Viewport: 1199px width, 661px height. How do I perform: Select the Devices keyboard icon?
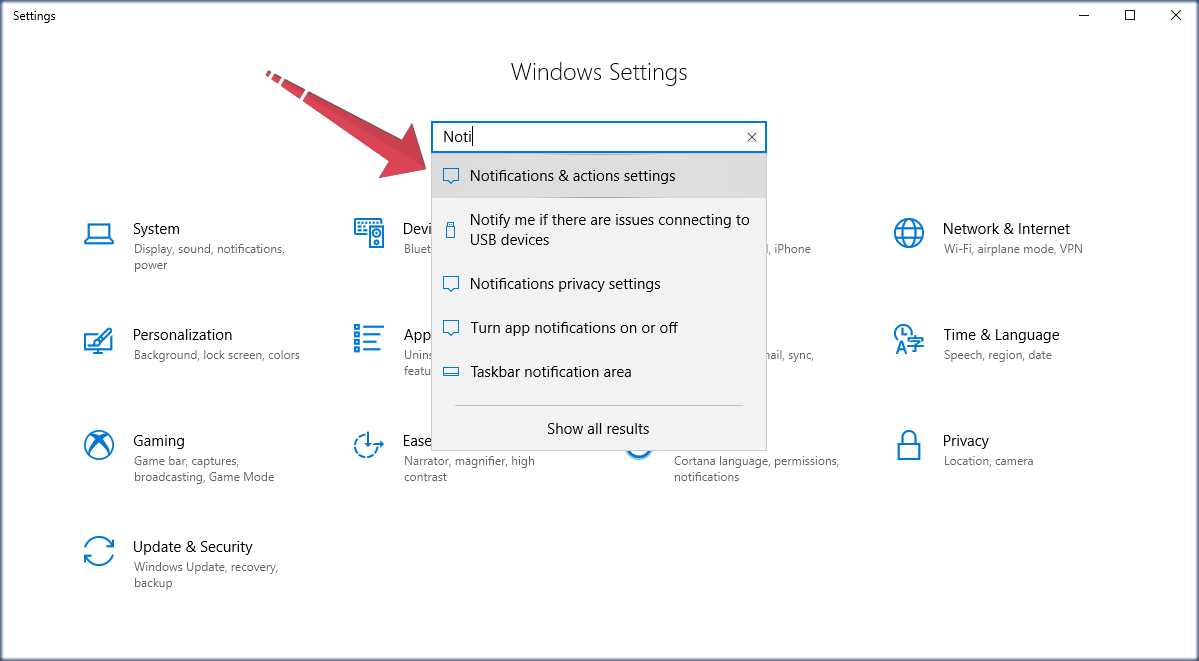pos(368,232)
